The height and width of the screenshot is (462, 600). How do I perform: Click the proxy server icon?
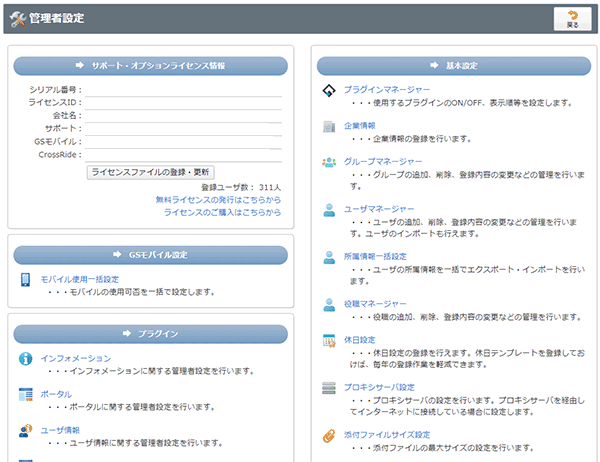coord(329,388)
